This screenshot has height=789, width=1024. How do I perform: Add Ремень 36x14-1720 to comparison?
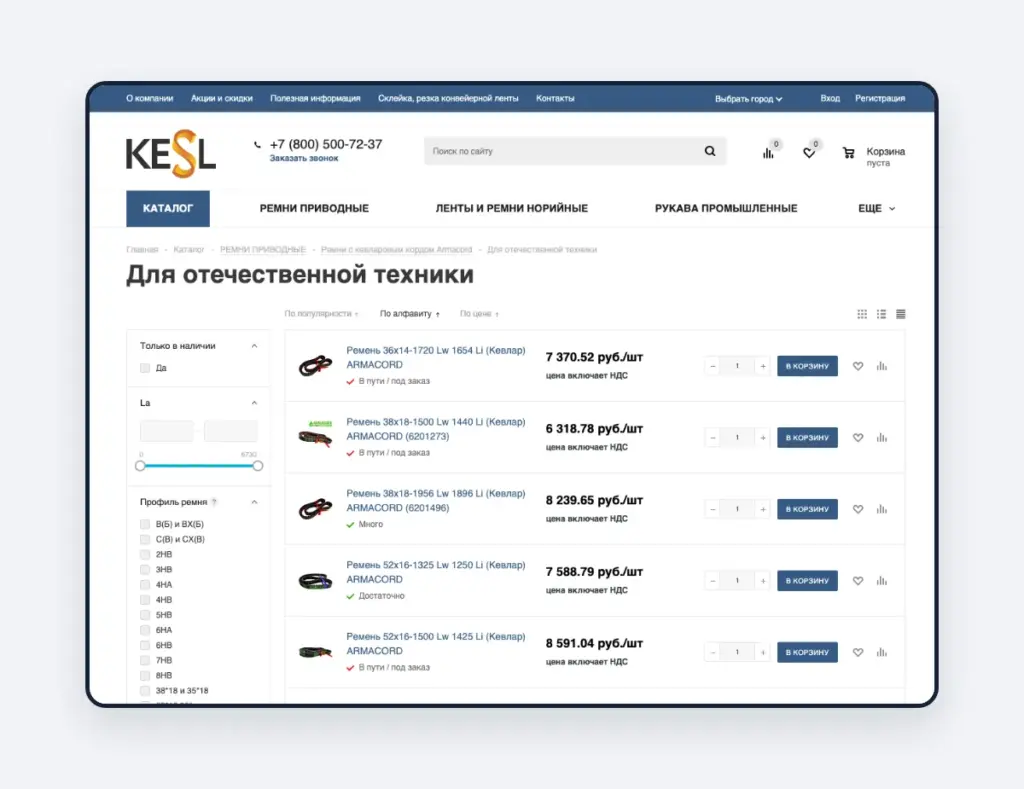click(x=882, y=366)
